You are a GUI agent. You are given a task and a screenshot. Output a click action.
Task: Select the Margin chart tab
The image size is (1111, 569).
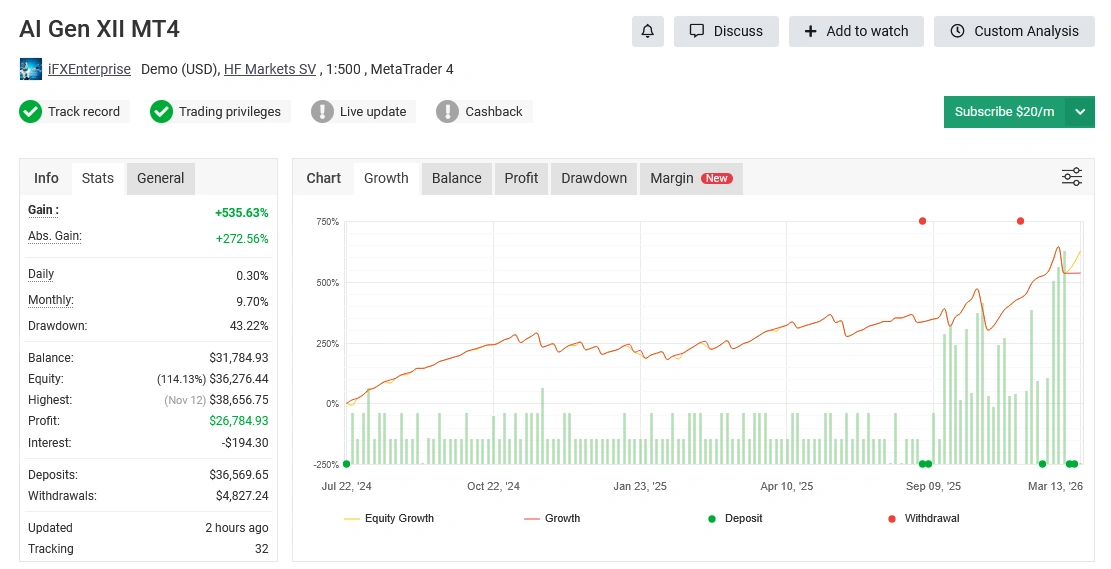[690, 178]
